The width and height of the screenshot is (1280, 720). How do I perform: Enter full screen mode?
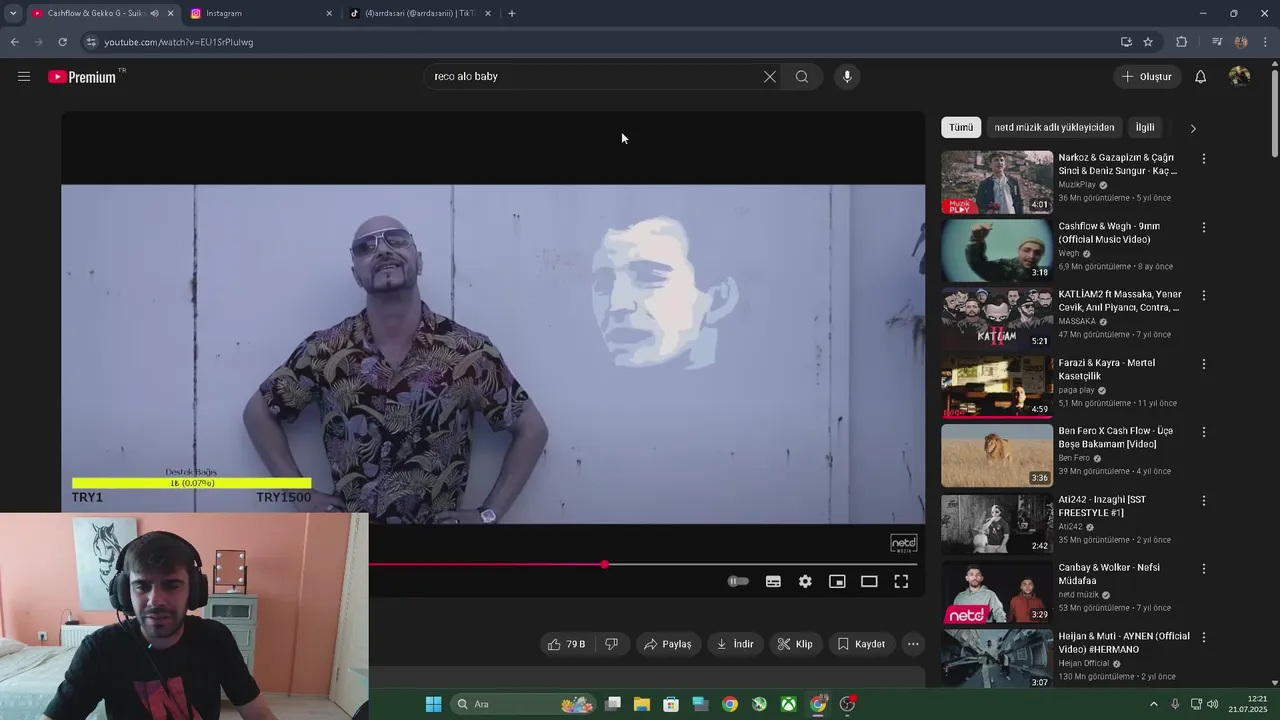tap(901, 581)
